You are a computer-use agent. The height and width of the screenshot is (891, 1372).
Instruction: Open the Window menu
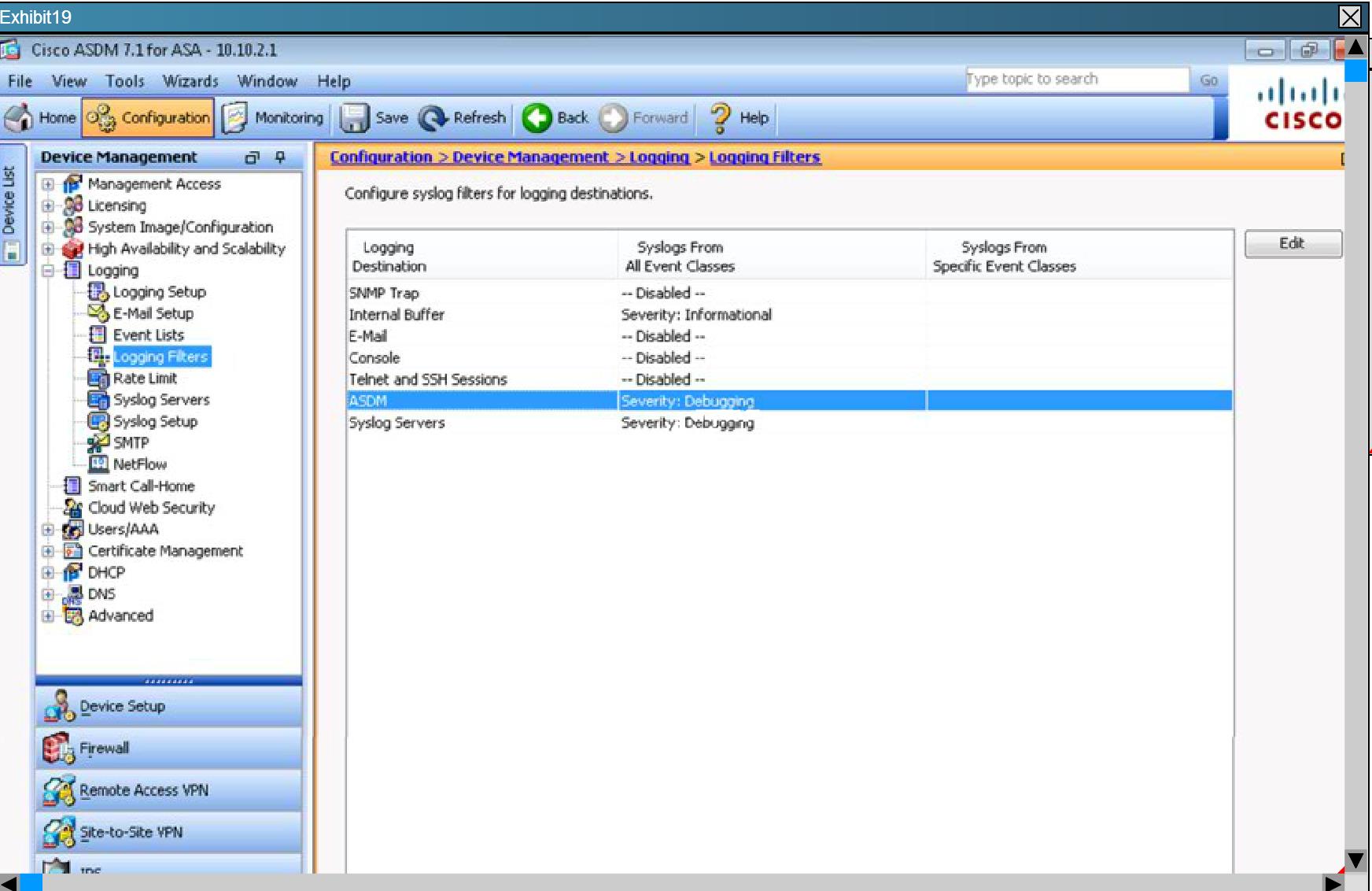tap(267, 81)
